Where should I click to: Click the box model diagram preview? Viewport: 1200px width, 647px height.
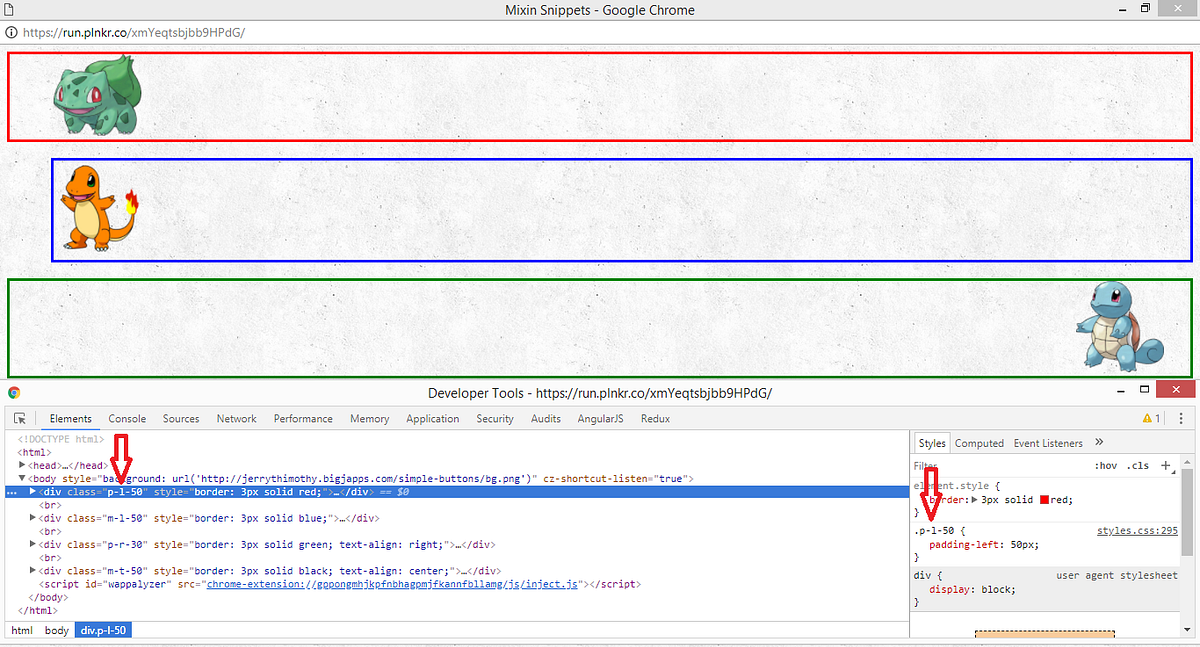click(1044, 633)
